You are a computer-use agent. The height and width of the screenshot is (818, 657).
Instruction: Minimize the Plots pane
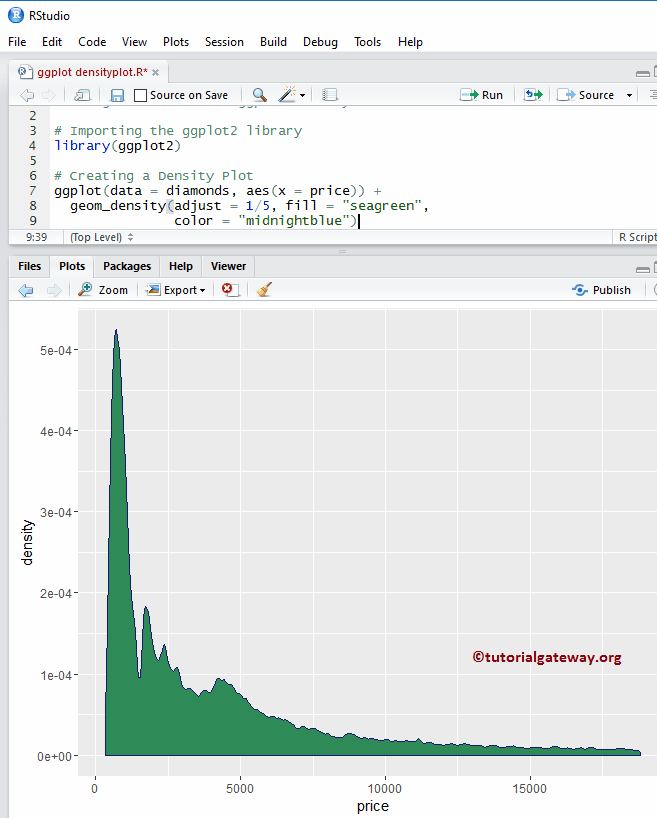[643, 269]
